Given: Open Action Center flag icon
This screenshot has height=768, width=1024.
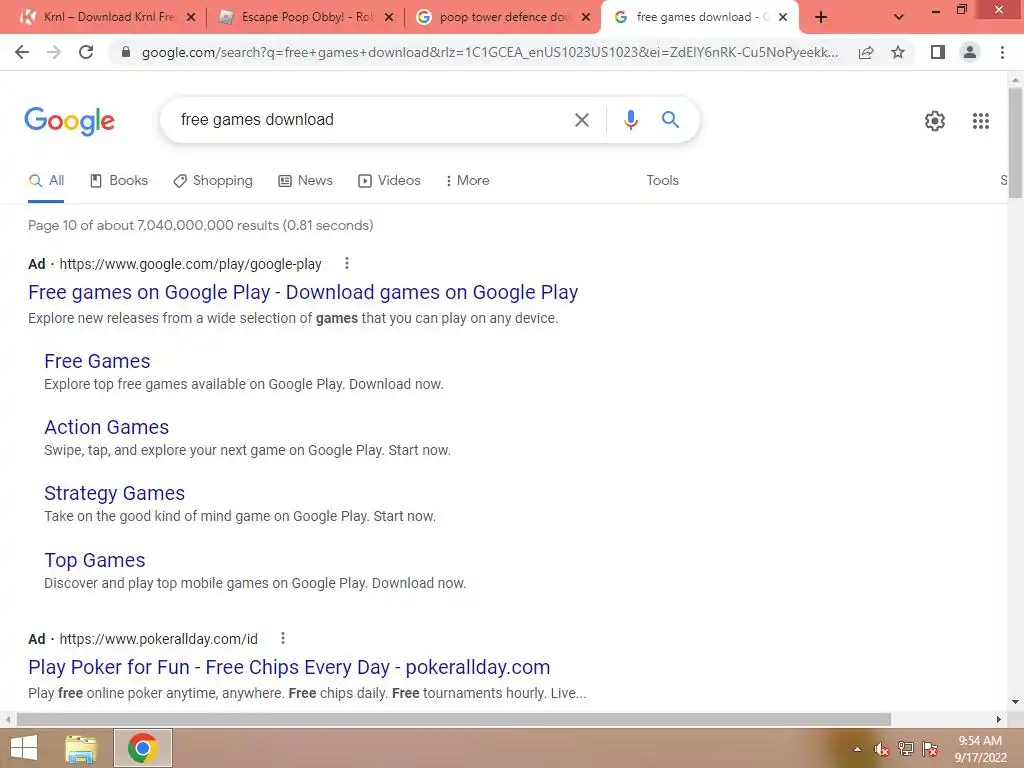Looking at the screenshot, I should pyautogui.click(x=930, y=749).
